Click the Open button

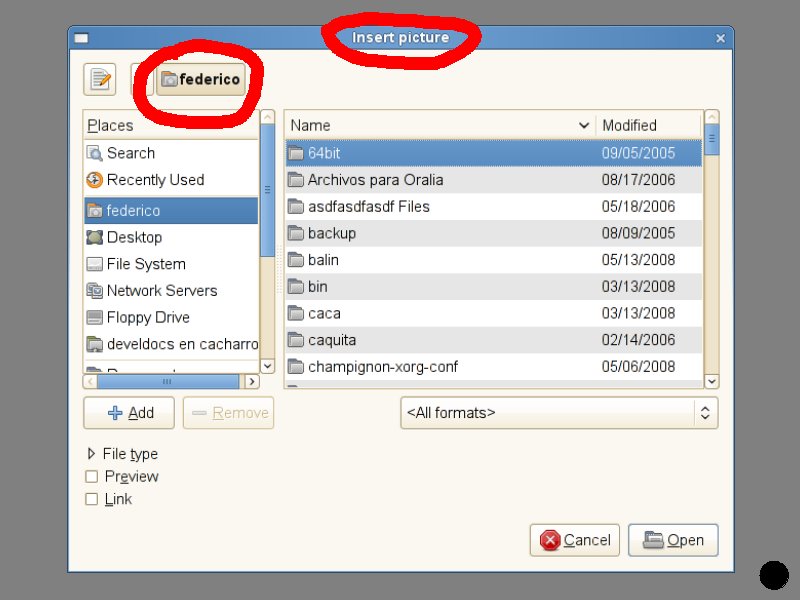673,540
